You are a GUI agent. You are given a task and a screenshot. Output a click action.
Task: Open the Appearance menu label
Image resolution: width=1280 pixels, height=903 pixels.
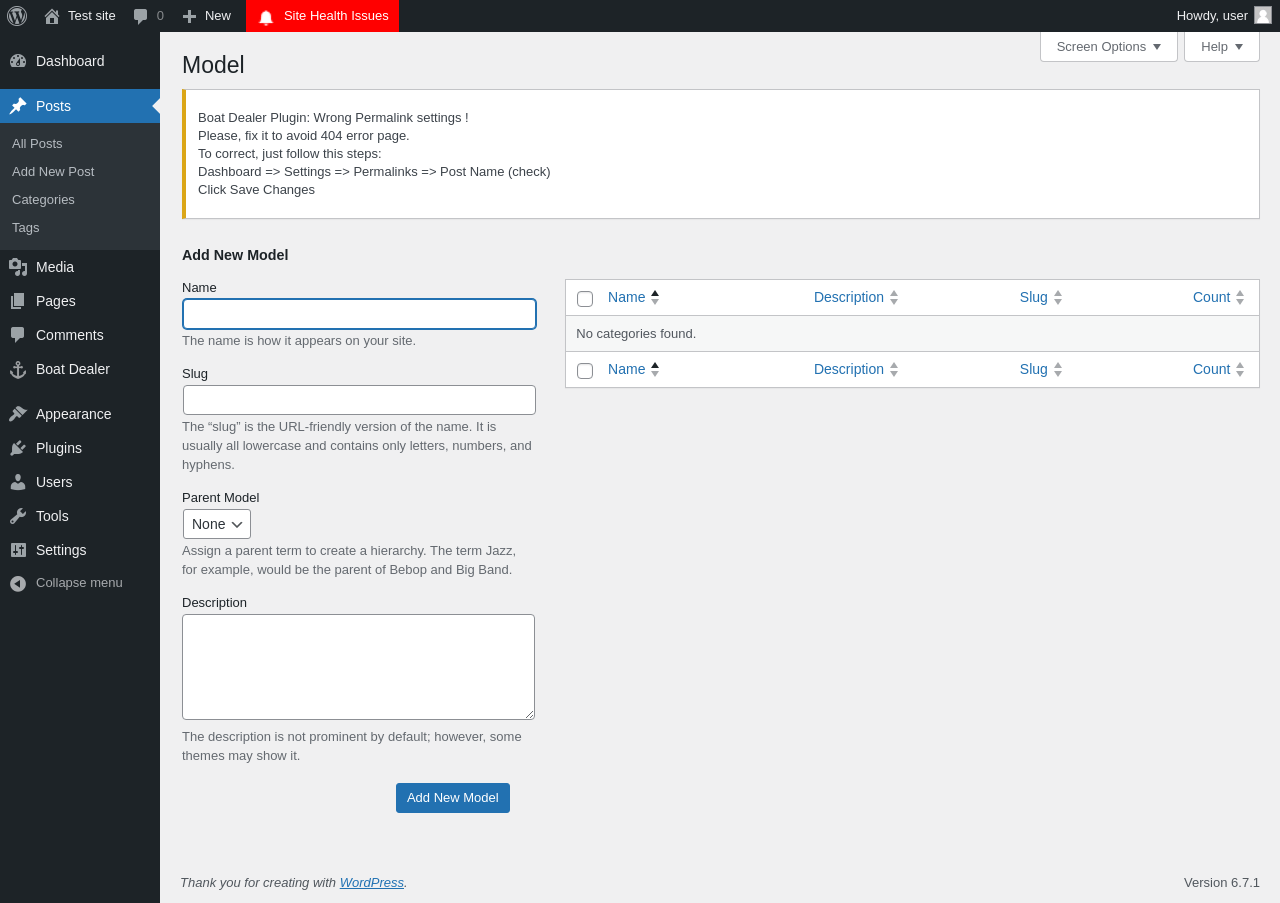74,414
